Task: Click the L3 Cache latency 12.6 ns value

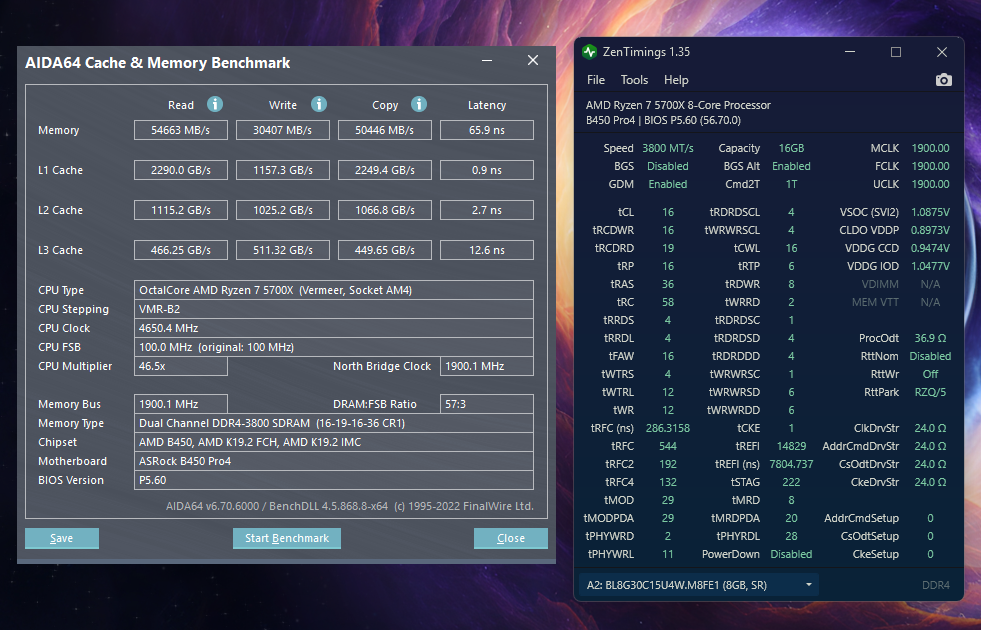Action: 487,250
